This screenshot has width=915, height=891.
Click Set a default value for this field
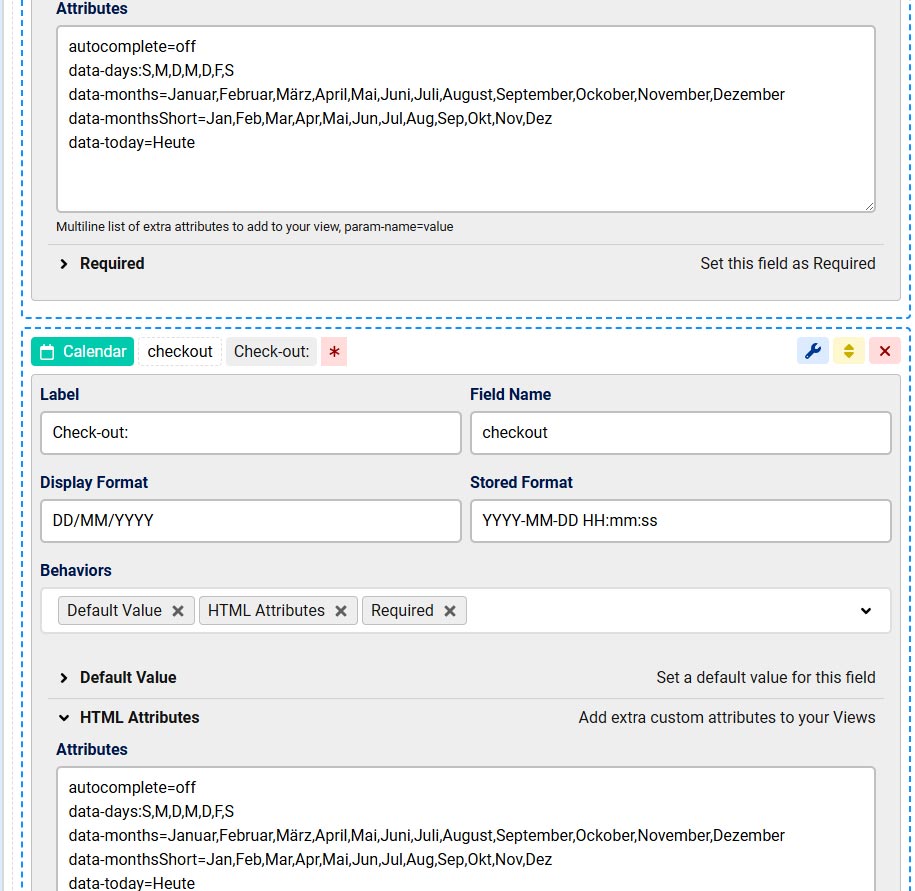click(766, 677)
